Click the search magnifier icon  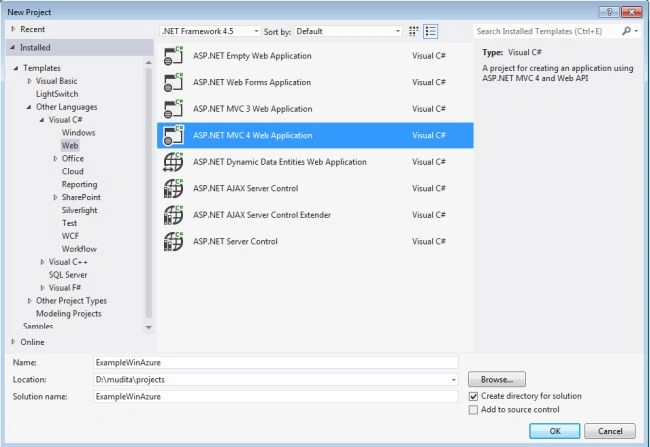626,31
